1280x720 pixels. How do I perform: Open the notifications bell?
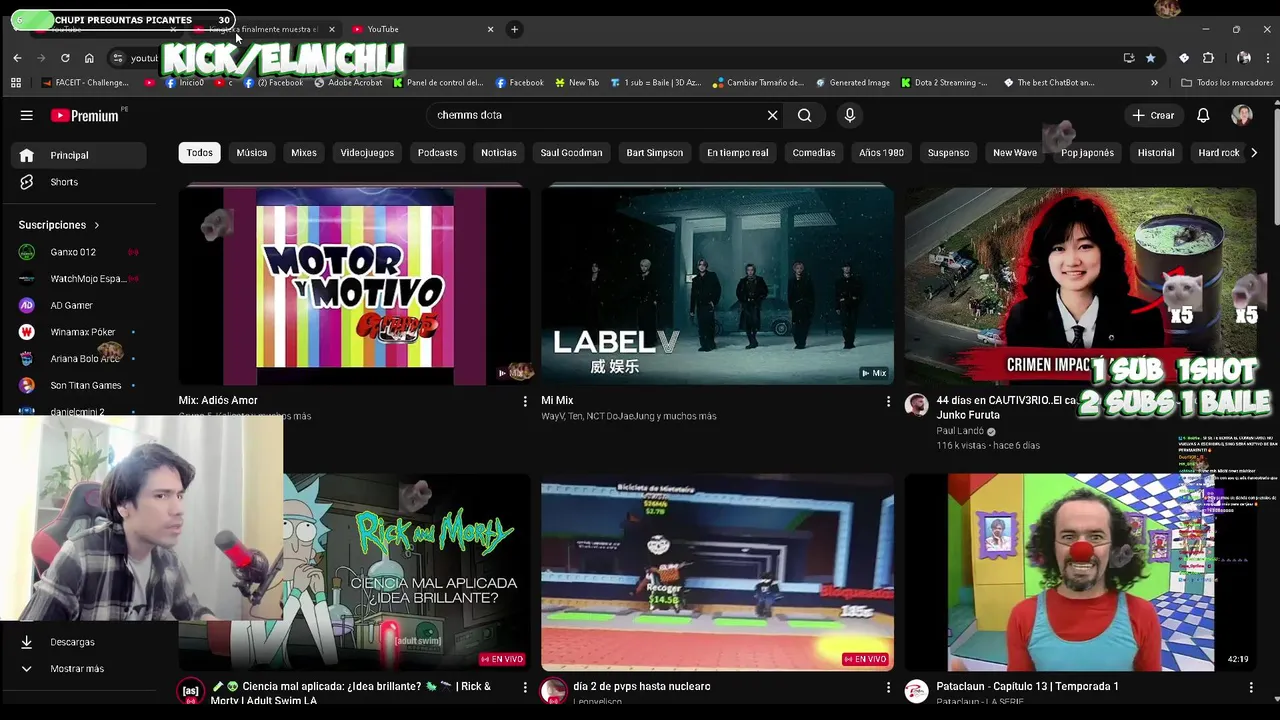pyautogui.click(x=1203, y=115)
